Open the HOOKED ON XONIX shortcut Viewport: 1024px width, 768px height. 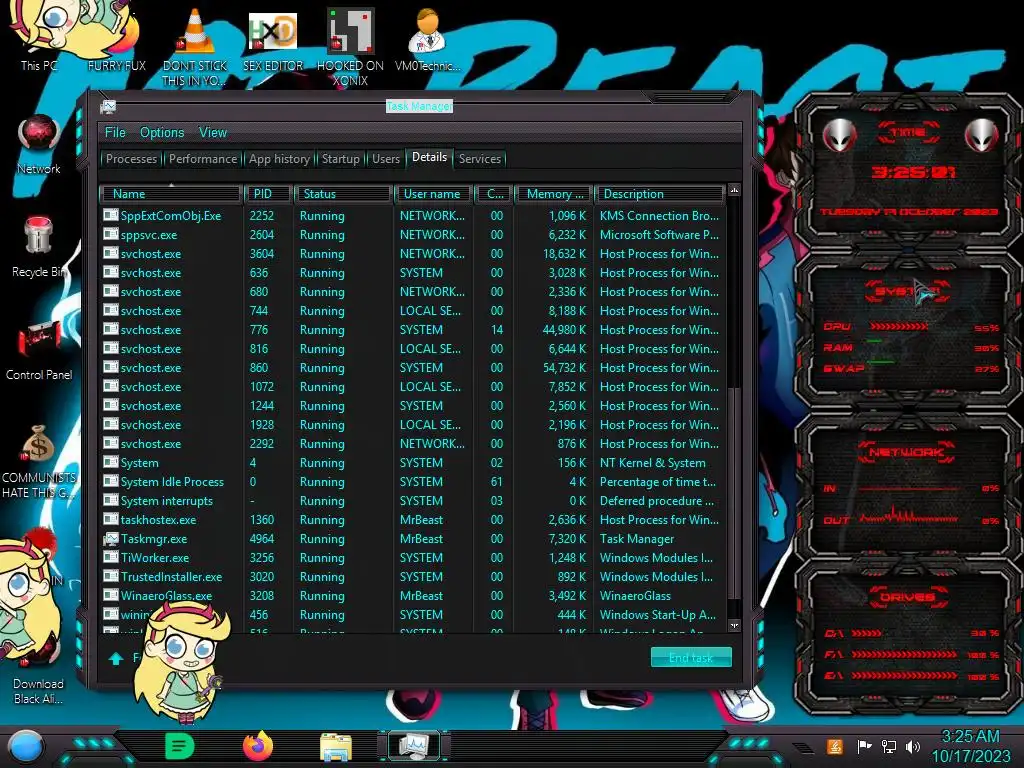350,46
